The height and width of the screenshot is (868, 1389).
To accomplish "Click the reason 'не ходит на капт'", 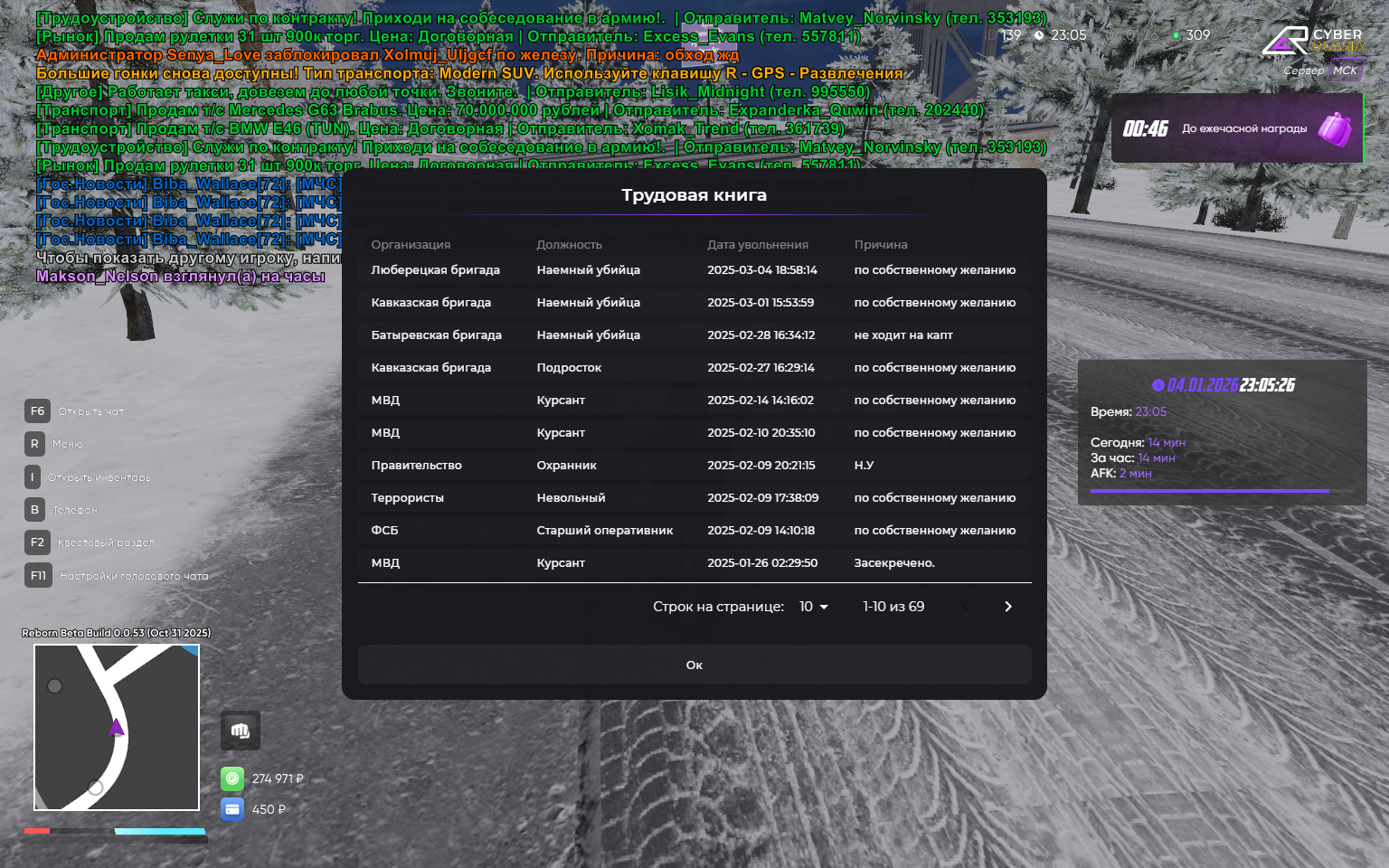I will 903,335.
